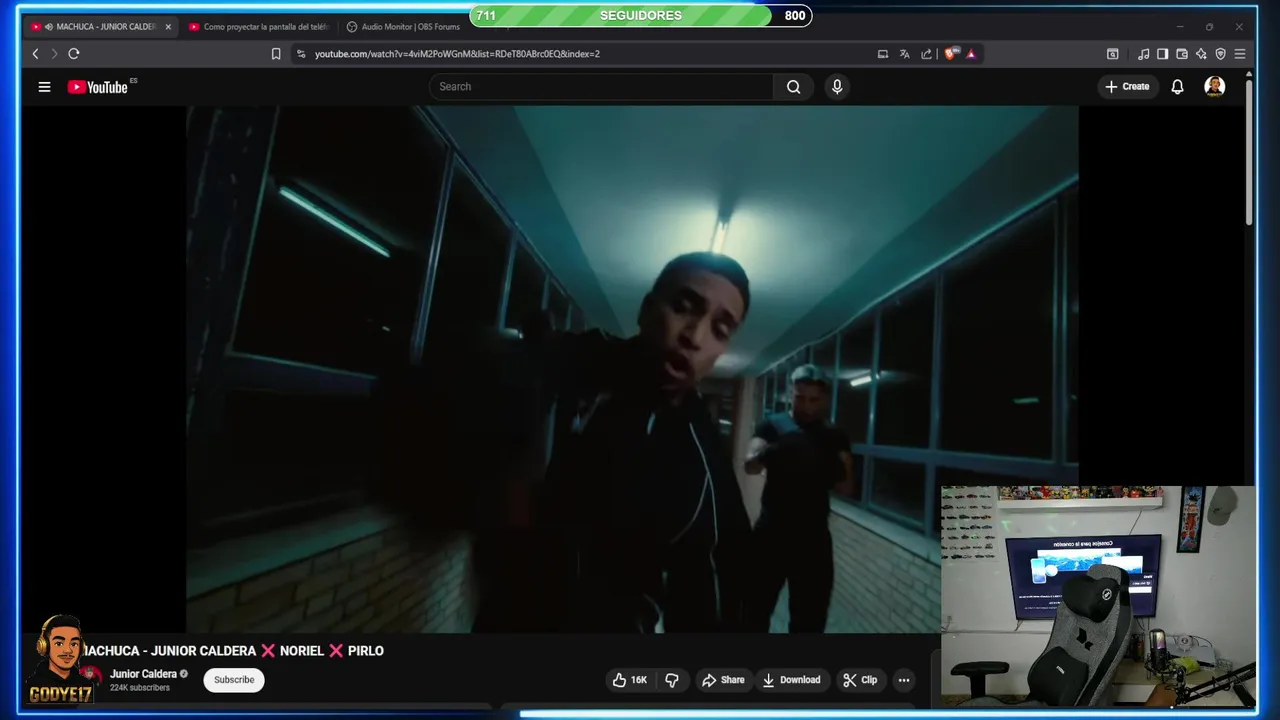Image resolution: width=1280 pixels, height=720 pixels.
Task: Click the music video player
Action: pyautogui.click(x=632, y=369)
